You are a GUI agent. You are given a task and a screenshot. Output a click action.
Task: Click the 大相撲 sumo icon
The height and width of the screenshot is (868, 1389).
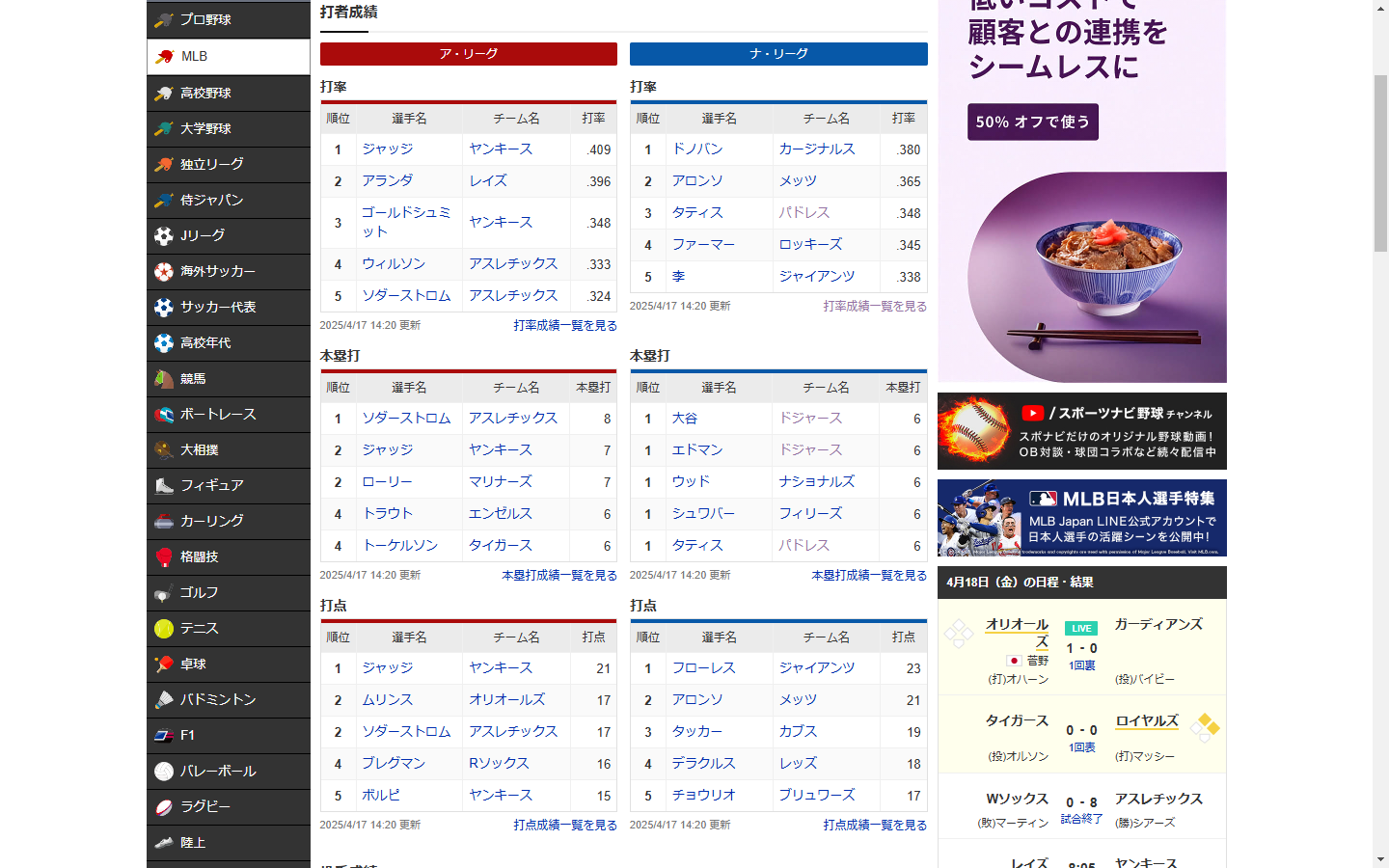tap(164, 449)
